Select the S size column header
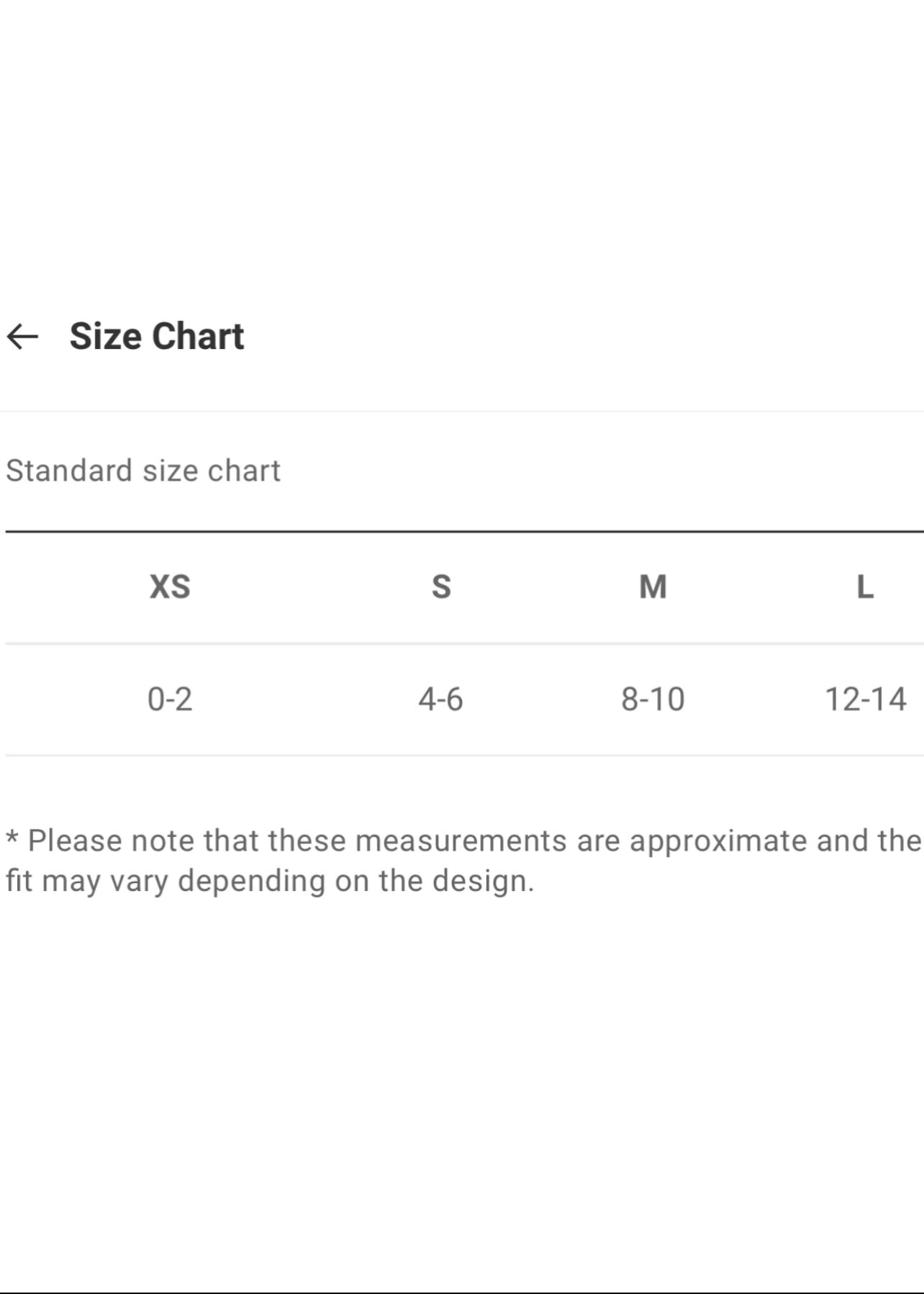The image size is (924, 1294). pyautogui.click(x=441, y=587)
